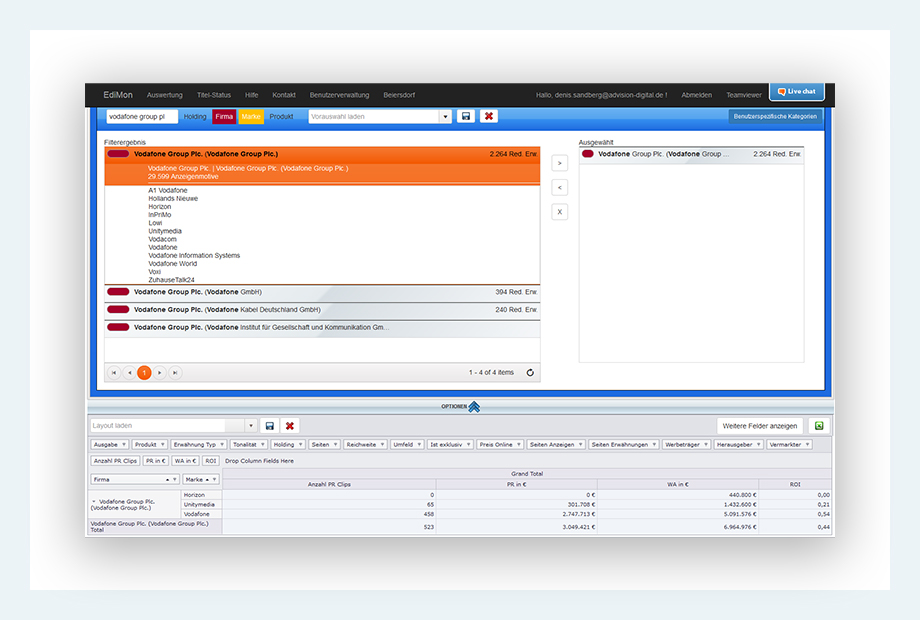
Task: Collapse the Optionen panel with the double chevron
Action: pos(474,406)
